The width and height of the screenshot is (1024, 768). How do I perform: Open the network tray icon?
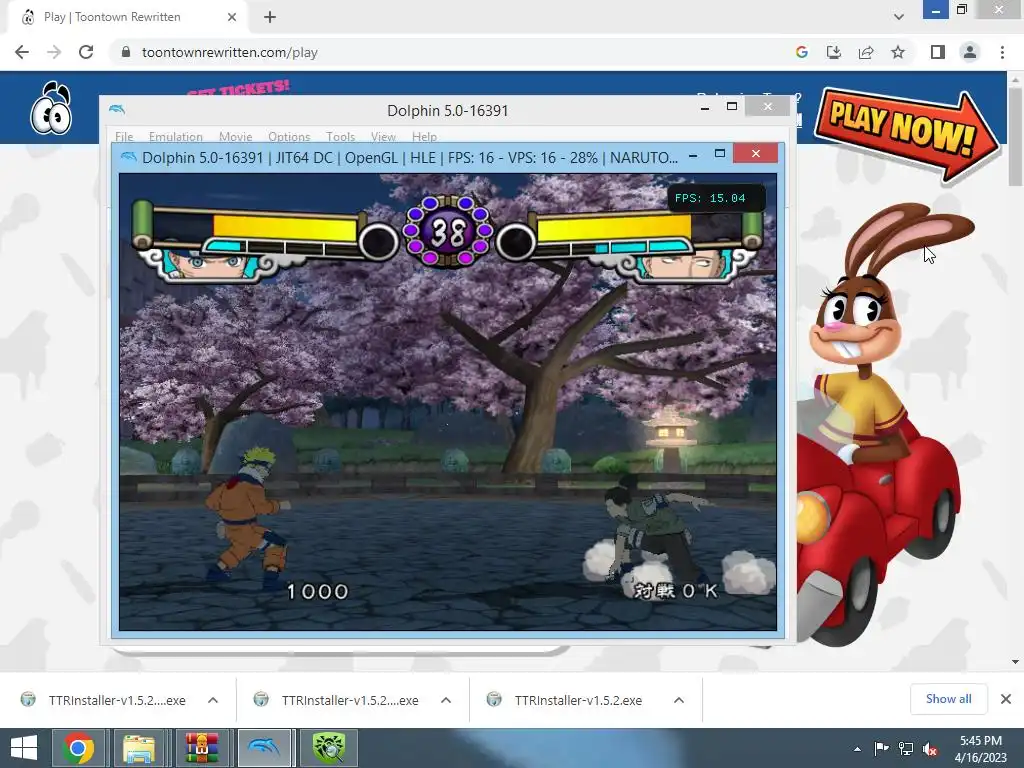tap(906, 749)
